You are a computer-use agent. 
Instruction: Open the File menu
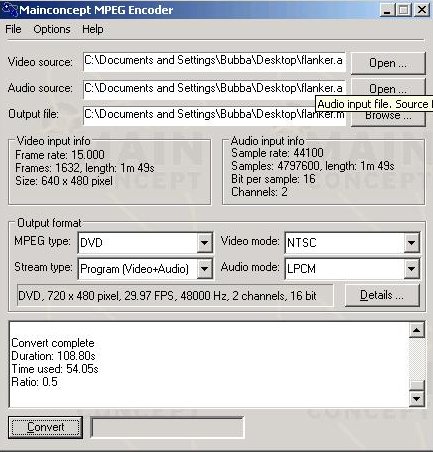point(13,29)
